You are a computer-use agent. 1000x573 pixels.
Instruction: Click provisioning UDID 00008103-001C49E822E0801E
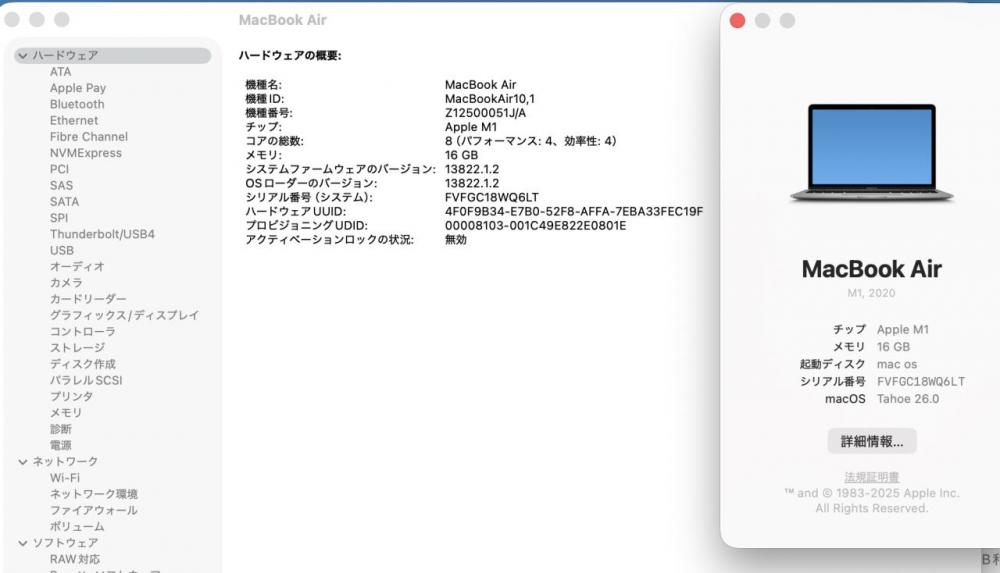pyautogui.click(x=536, y=225)
